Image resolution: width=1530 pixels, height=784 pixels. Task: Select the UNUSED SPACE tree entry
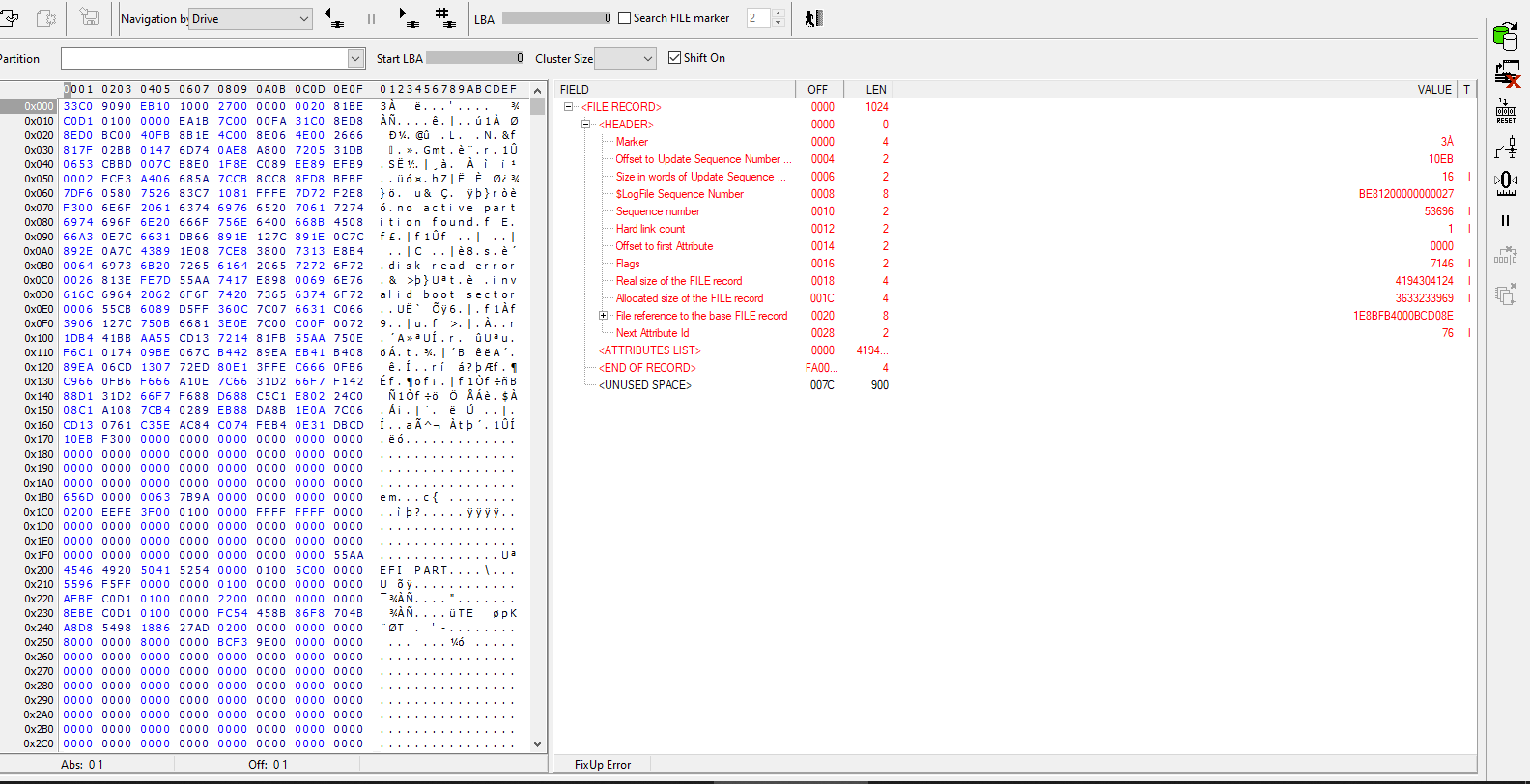coord(645,385)
